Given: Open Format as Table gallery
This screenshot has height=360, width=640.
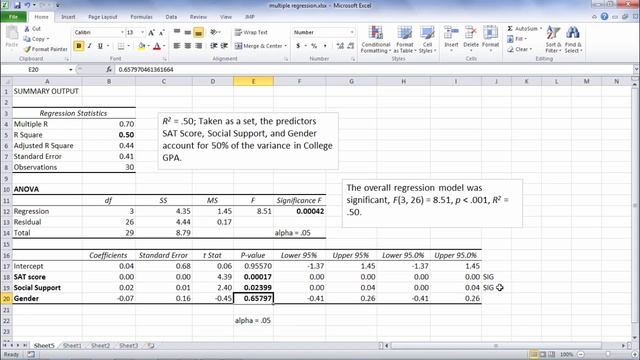Looking at the screenshot, I should pos(404,39).
